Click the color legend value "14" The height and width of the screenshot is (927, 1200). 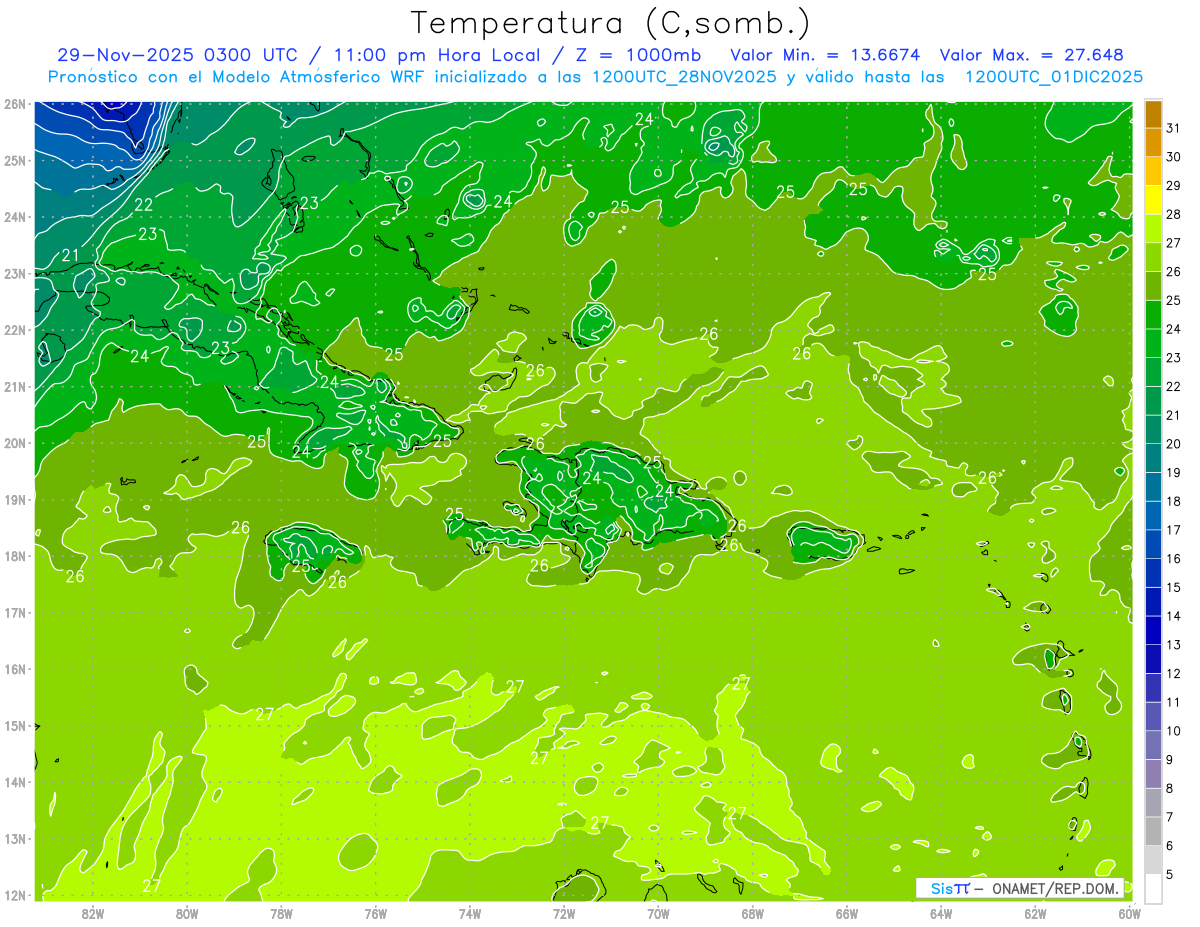(x=1173, y=616)
